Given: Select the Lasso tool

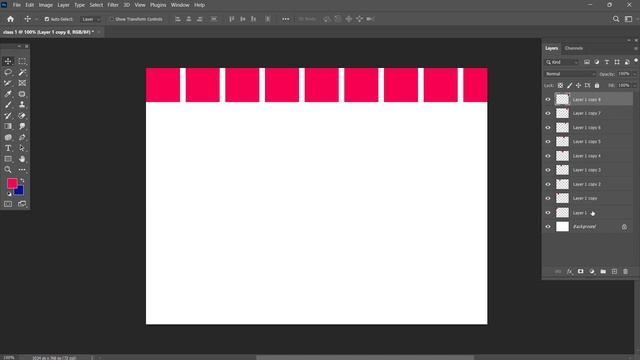Looking at the screenshot, I should (8, 72).
